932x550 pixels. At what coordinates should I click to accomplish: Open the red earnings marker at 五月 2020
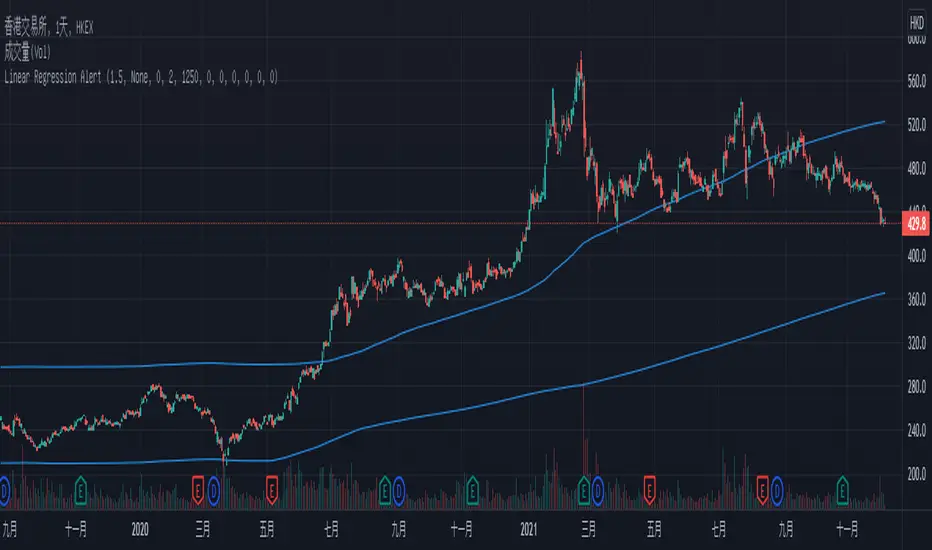point(272,491)
